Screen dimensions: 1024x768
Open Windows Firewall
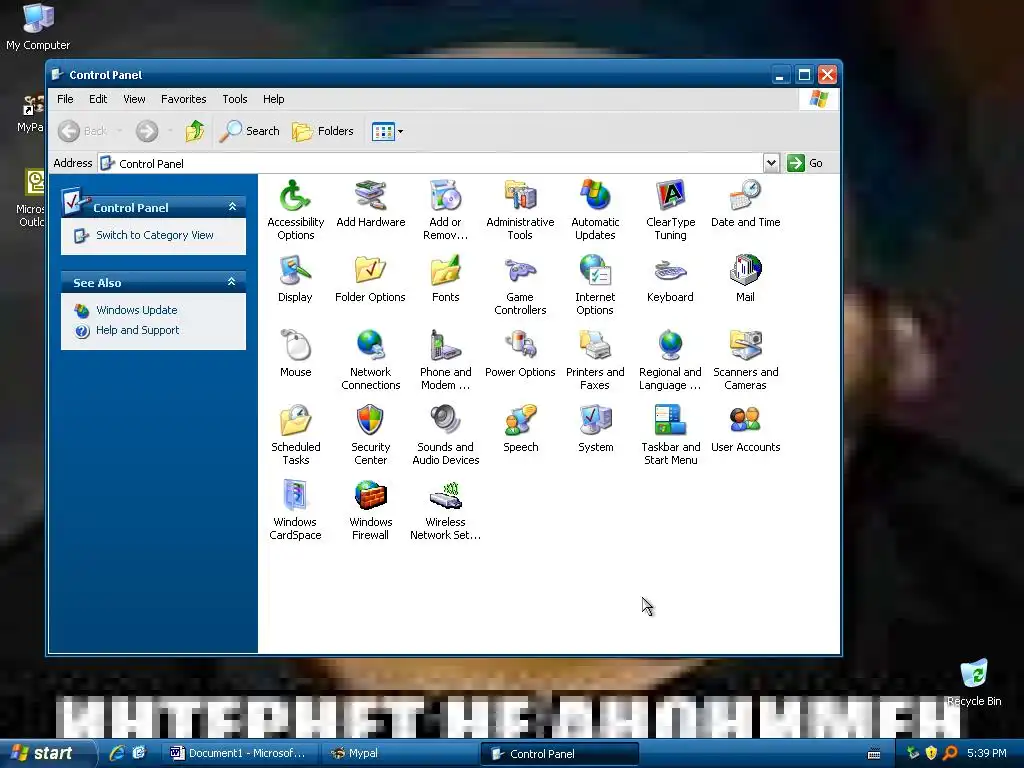370,510
